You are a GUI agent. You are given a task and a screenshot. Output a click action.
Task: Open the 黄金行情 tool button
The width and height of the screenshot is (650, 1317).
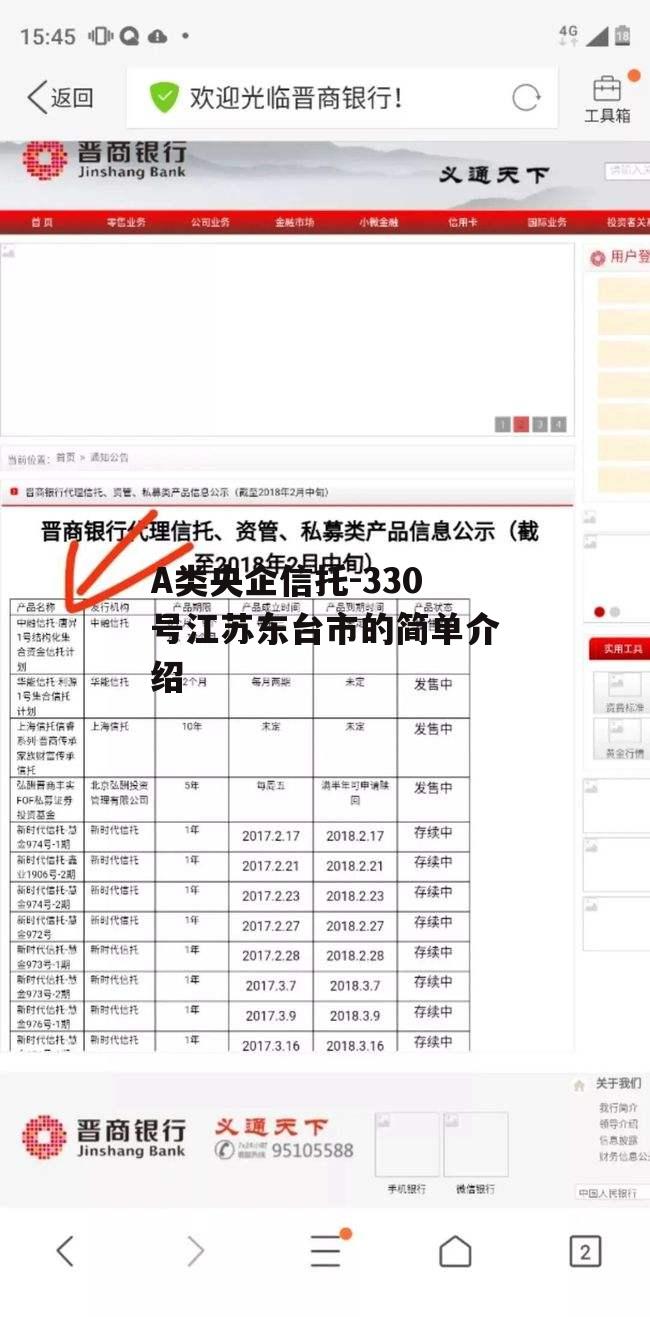click(622, 738)
